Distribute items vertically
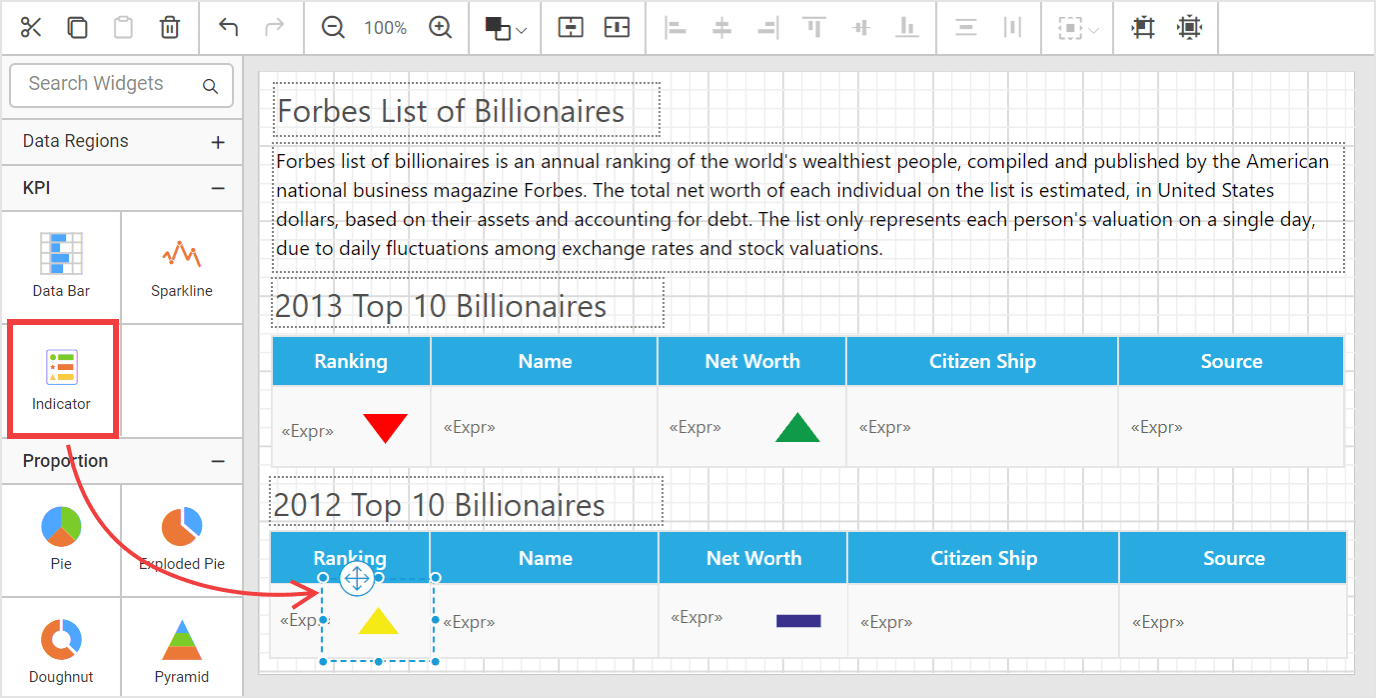The height and width of the screenshot is (698, 1376). pyautogui.click(x=965, y=27)
